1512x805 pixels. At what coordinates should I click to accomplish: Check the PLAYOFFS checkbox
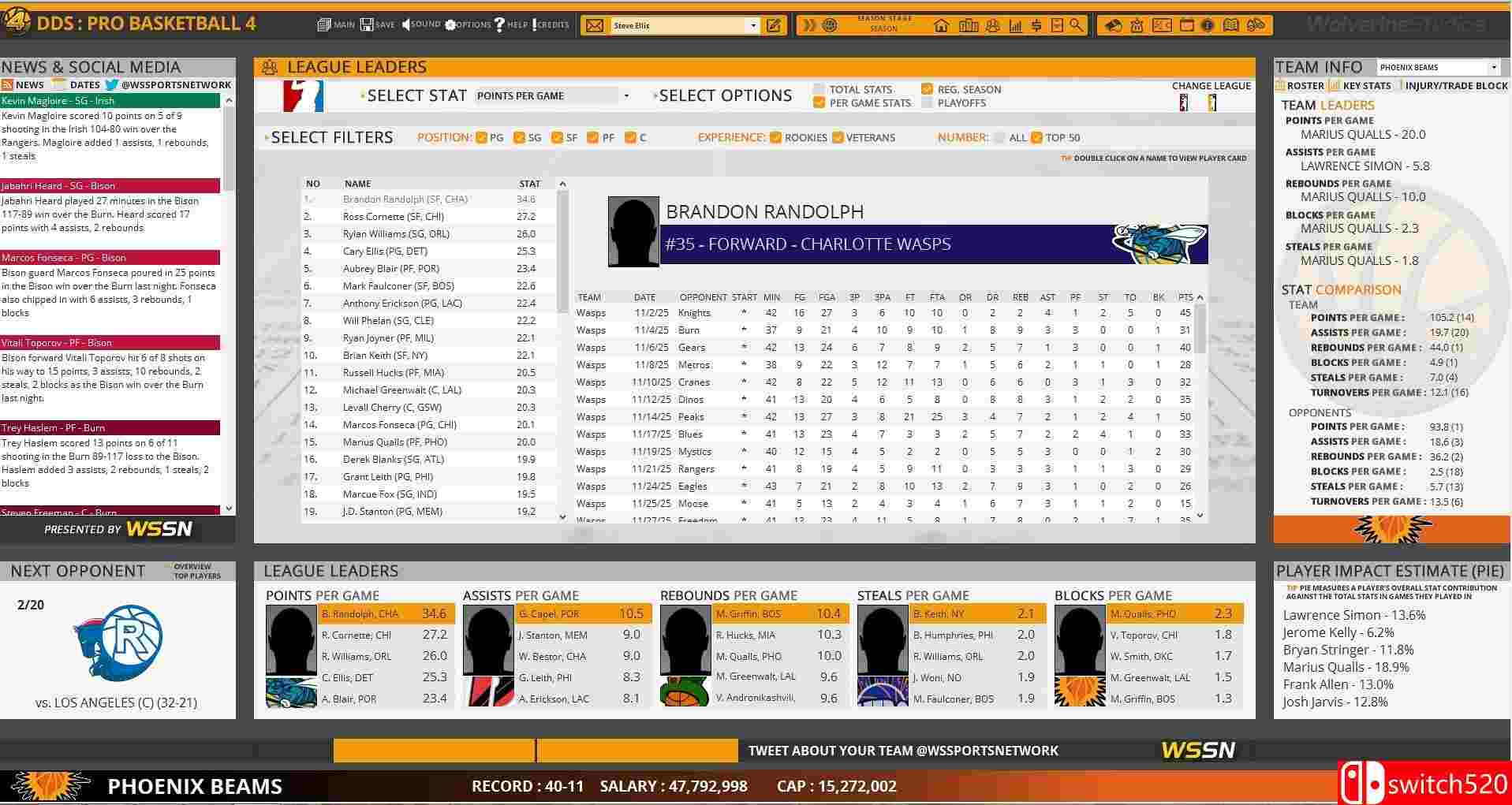928,102
